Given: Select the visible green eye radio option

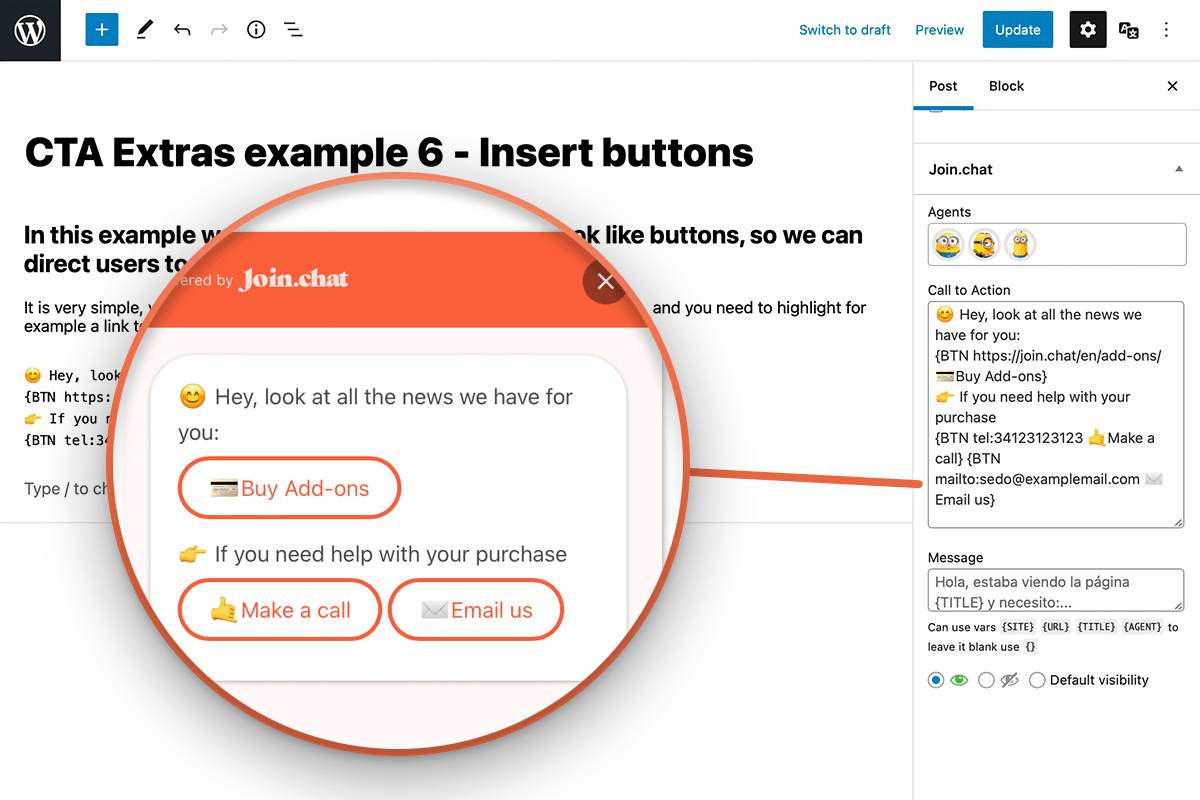Looking at the screenshot, I should coord(936,680).
